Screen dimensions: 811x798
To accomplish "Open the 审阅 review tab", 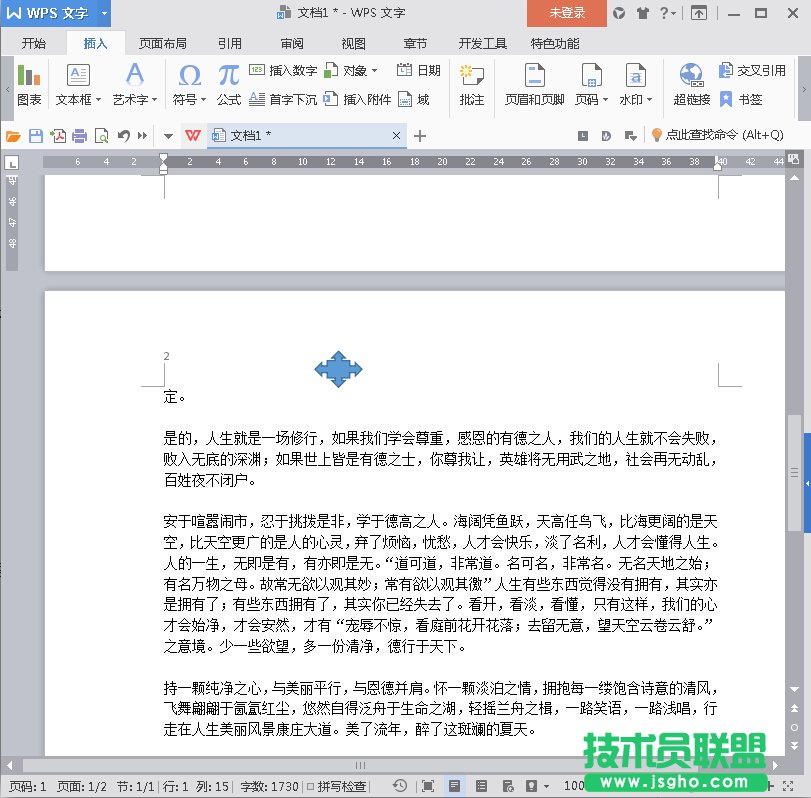I will coord(292,44).
